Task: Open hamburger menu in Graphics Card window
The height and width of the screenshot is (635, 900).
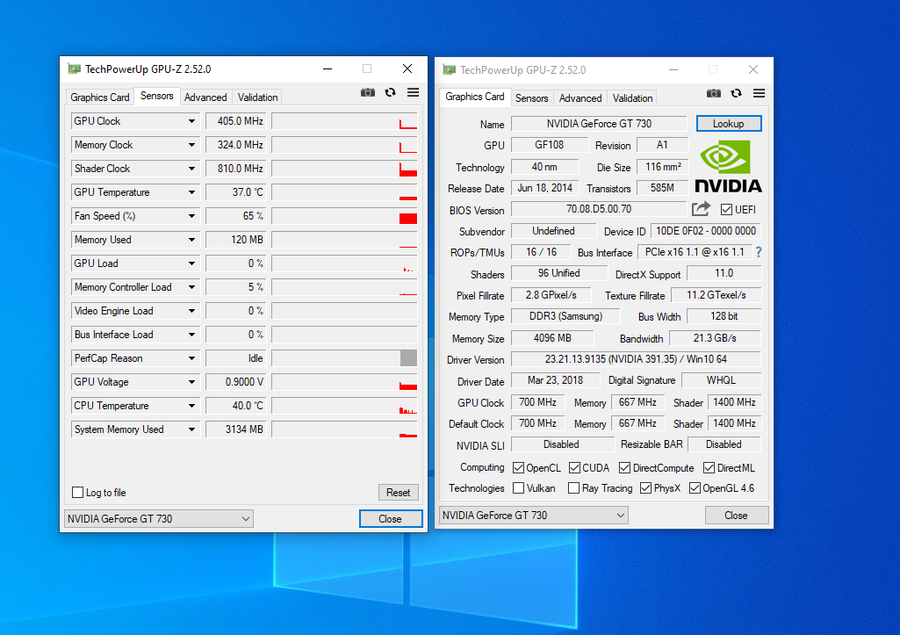Action: coord(759,93)
